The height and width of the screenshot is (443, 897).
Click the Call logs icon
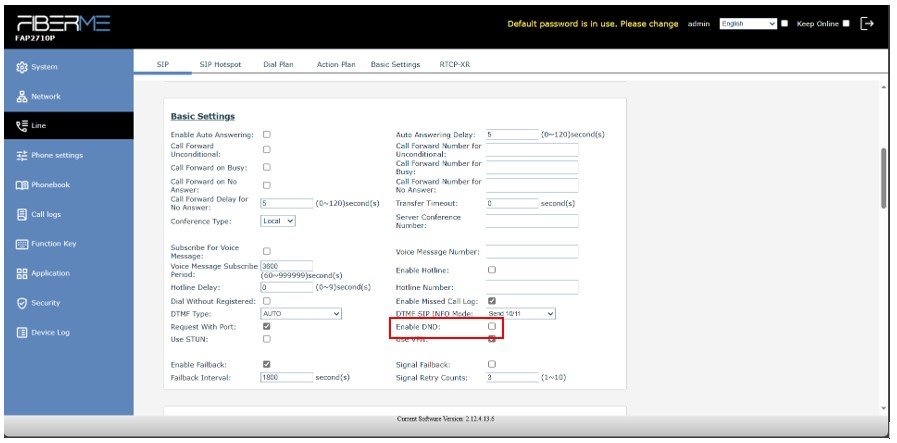[x=22, y=215]
